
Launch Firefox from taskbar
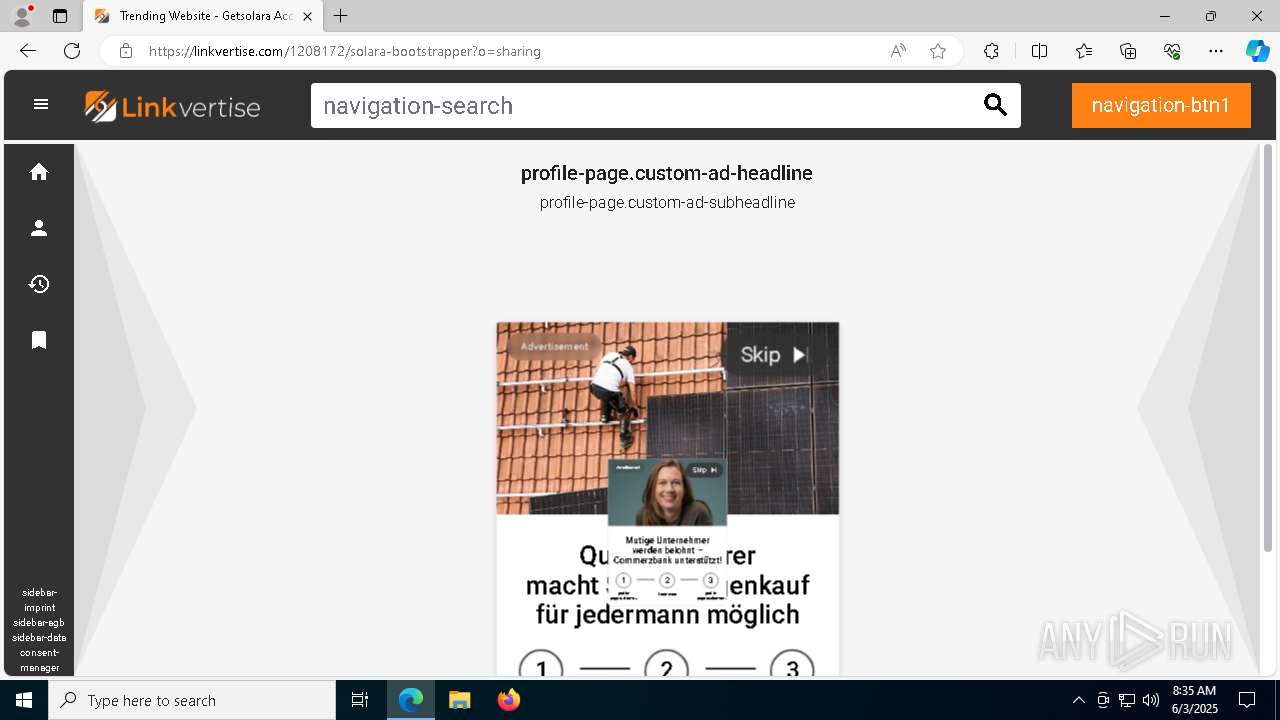[x=508, y=700]
